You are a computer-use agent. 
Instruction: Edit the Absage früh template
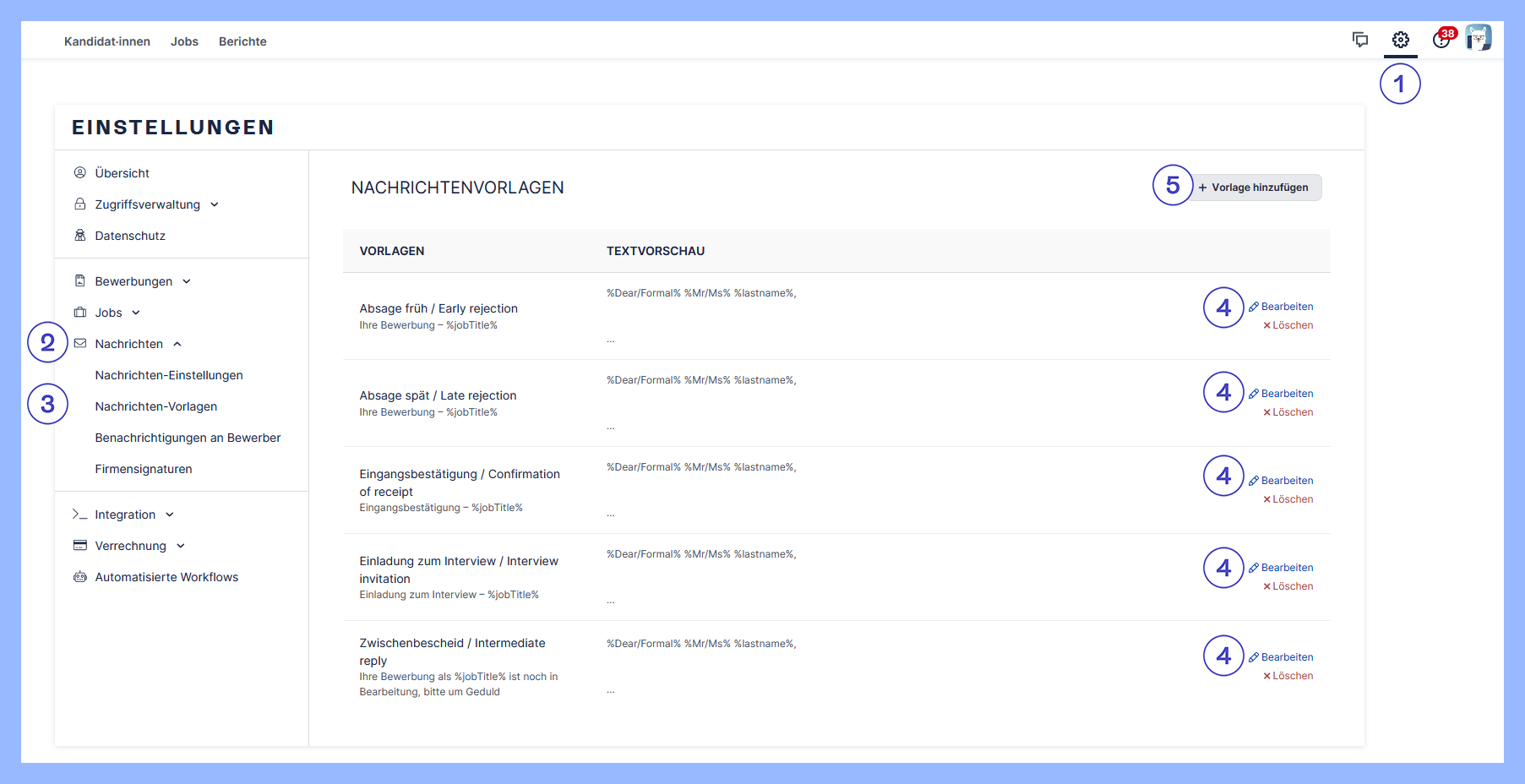click(x=1281, y=307)
